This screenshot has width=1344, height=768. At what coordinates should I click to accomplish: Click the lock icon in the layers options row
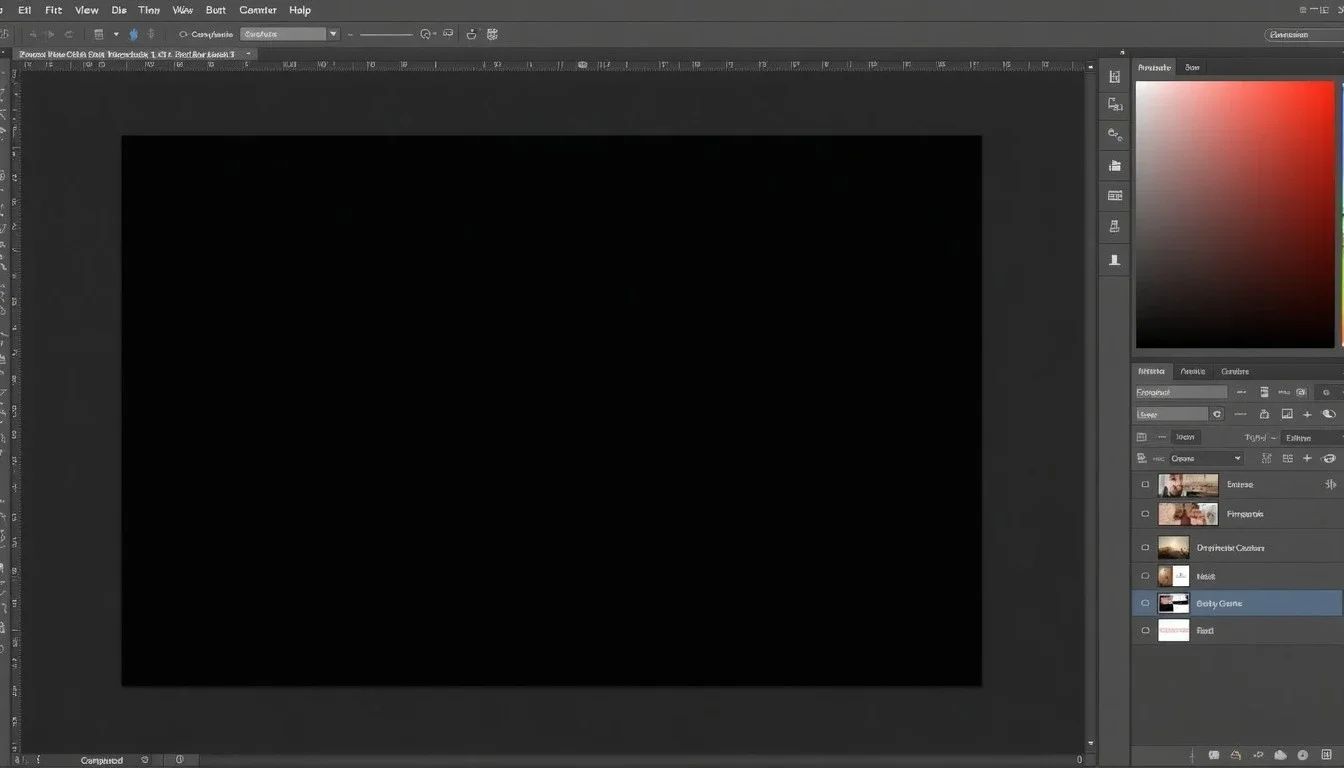tap(1264, 414)
